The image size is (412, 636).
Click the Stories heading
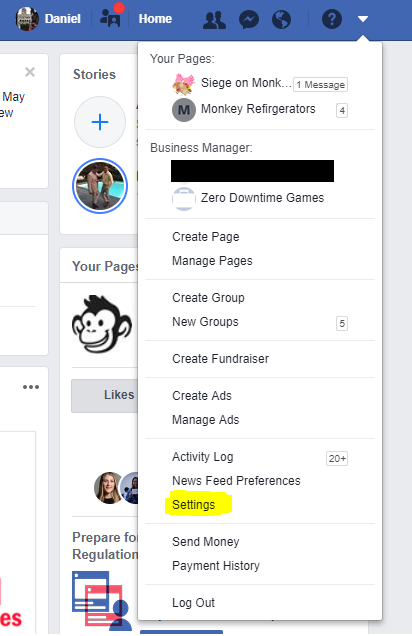tap(94, 74)
